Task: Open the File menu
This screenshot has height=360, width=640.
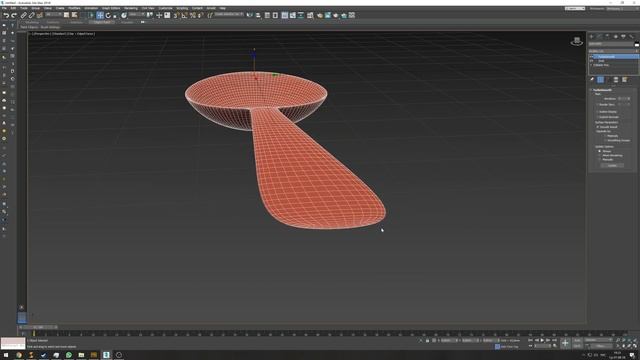Action: [4, 8]
